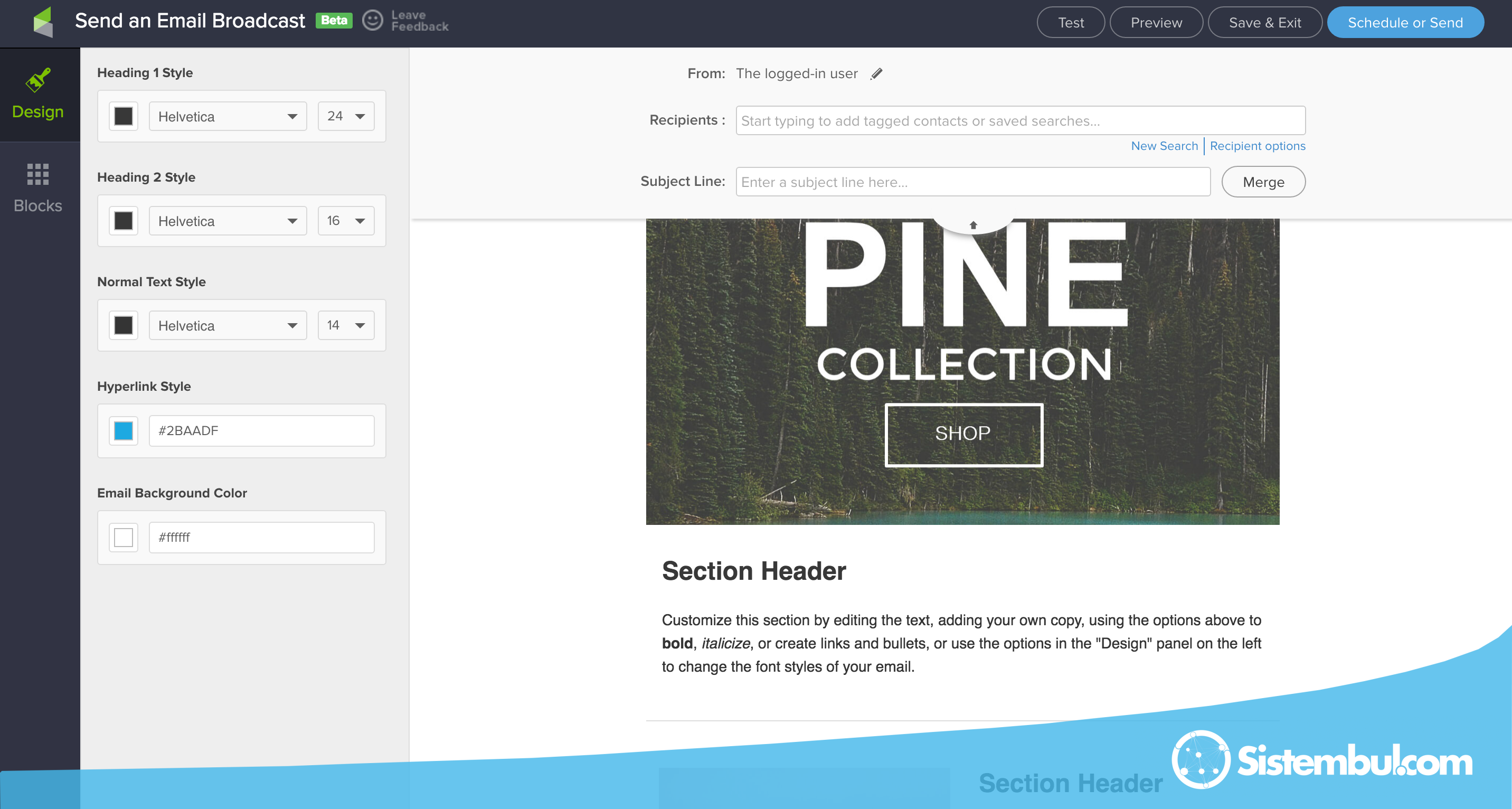1512x809 pixels.
Task: Open Heading 1 font family dropdown
Action: (228, 116)
